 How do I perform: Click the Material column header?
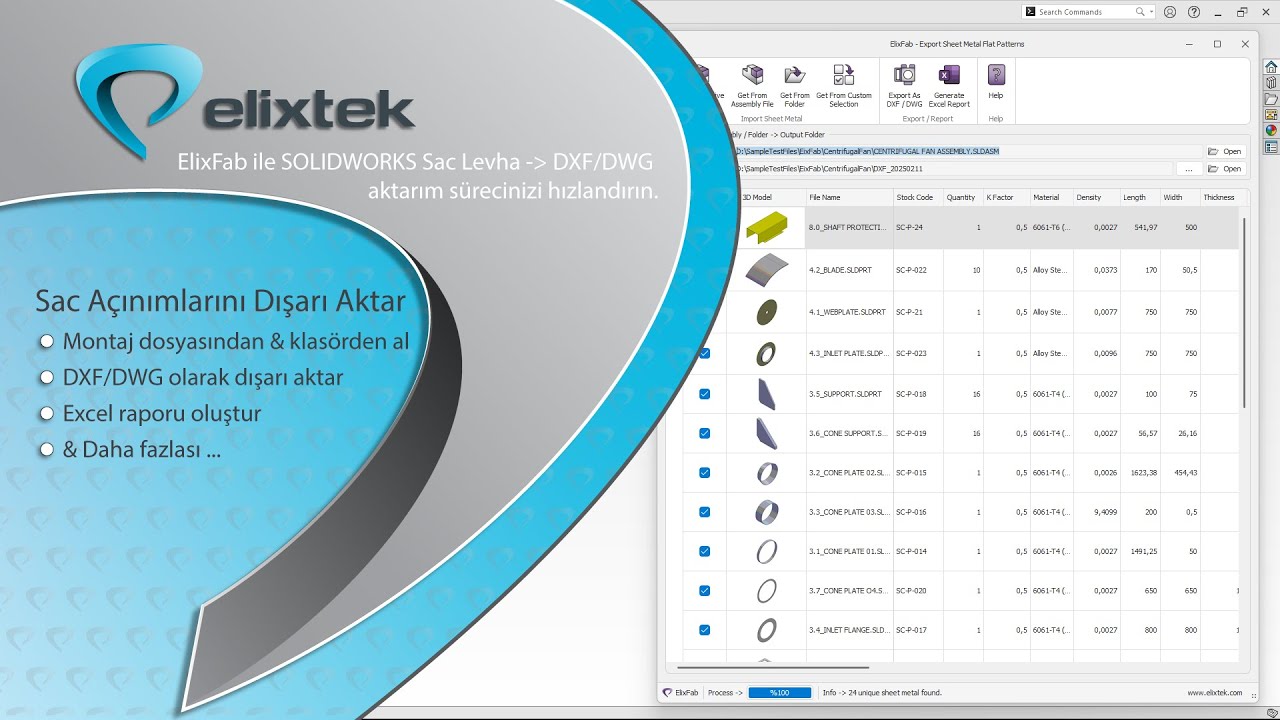click(1050, 197)
